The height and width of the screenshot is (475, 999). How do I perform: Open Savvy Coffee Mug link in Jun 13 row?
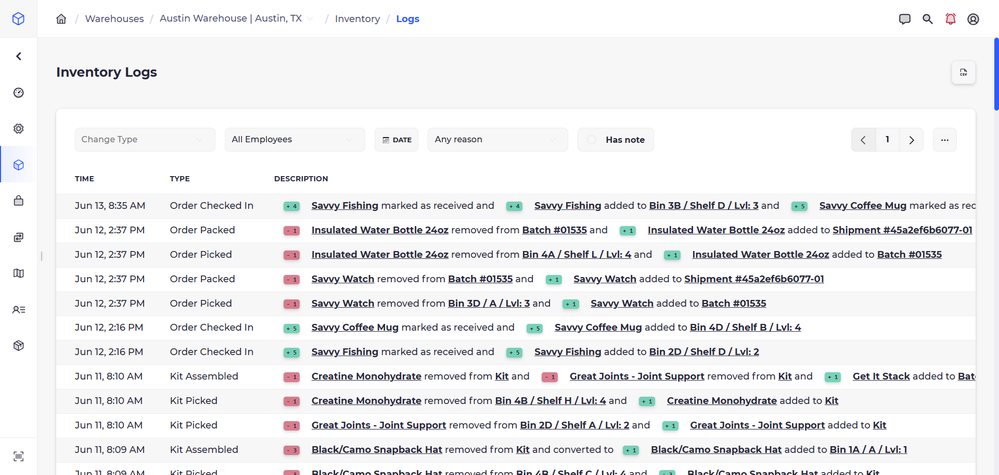point(863,206)
